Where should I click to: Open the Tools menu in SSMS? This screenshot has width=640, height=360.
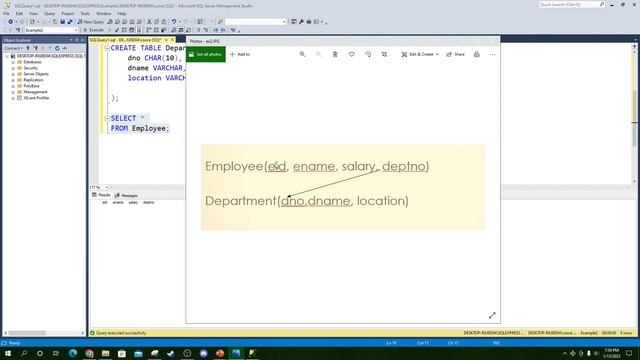coord(85,13)
